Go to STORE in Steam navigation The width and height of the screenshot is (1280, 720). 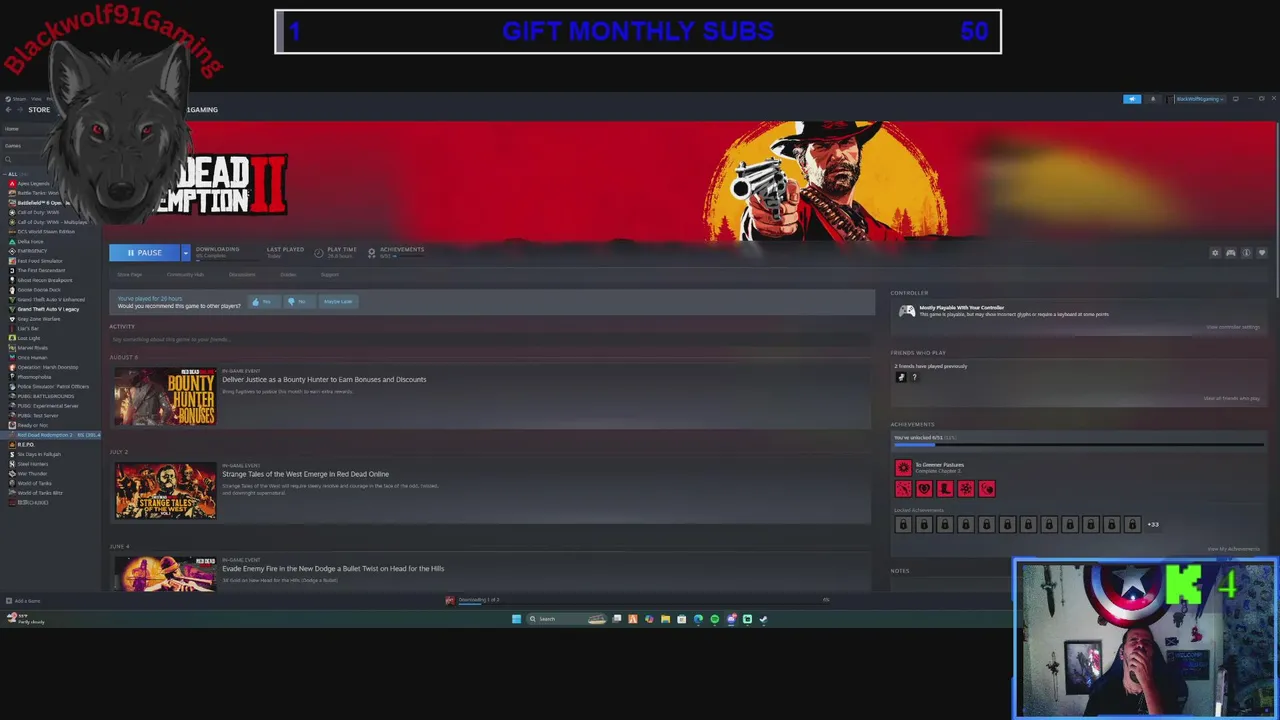point(39,109)
